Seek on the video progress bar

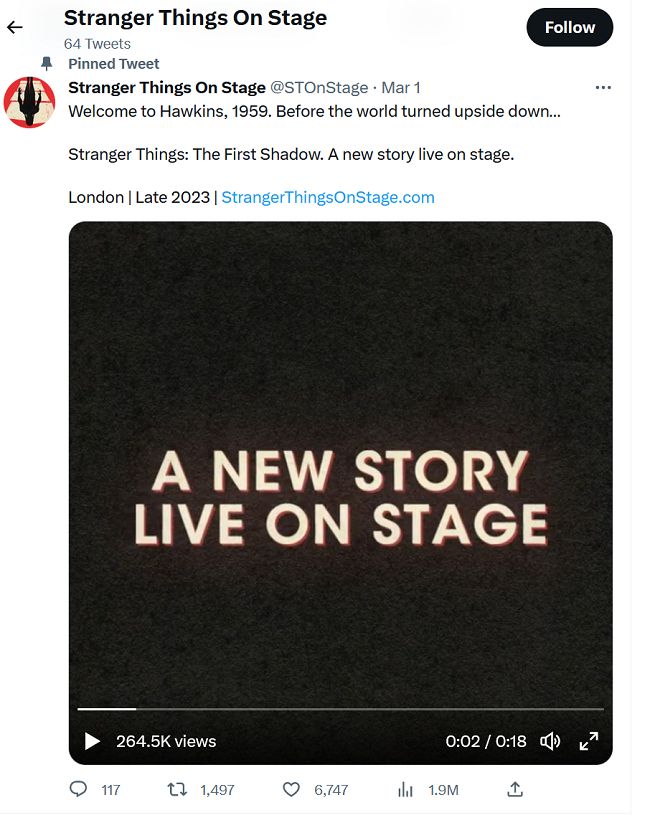tap(340, 709)
